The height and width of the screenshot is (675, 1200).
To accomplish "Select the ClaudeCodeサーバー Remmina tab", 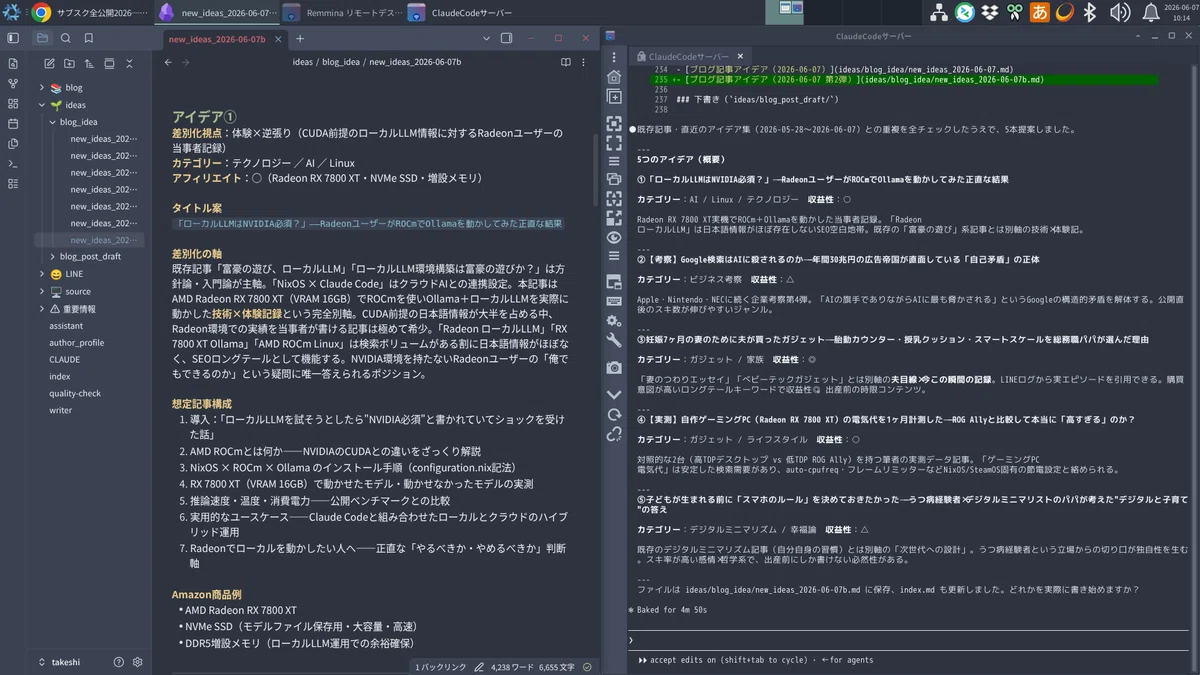I will (x=689, y=57).
